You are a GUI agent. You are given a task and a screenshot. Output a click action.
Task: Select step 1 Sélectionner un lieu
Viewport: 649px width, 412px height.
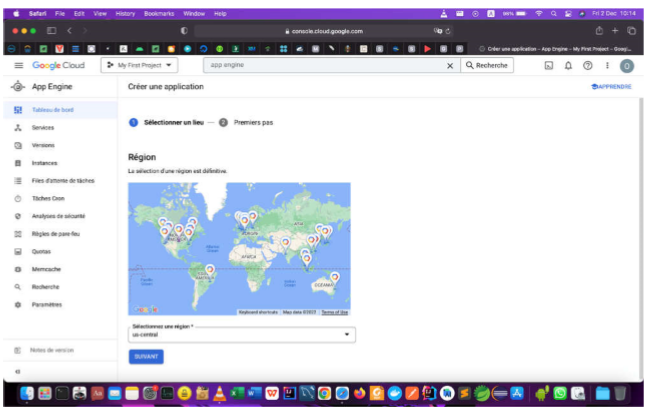[x=166, y=123]
